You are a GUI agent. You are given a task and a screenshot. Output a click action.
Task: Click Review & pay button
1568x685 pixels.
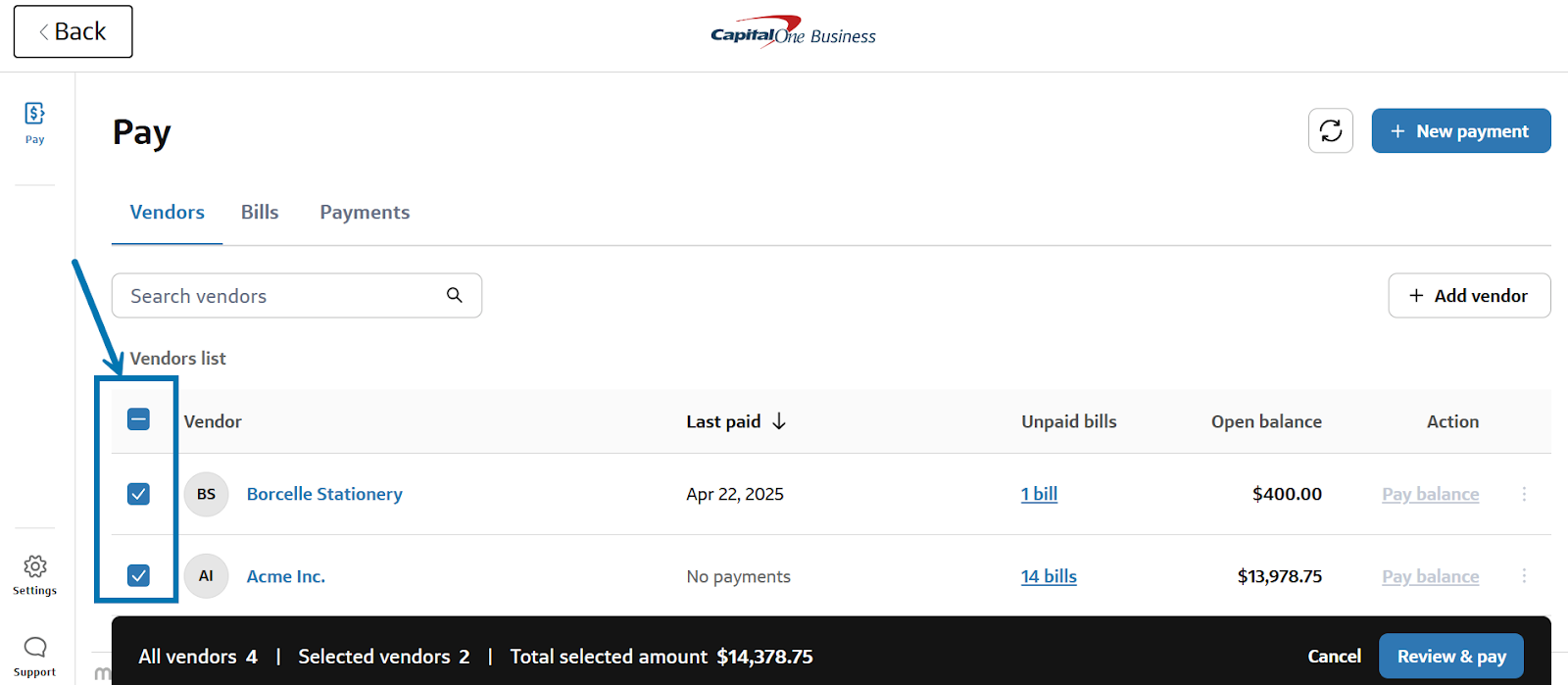[1450, 657]
